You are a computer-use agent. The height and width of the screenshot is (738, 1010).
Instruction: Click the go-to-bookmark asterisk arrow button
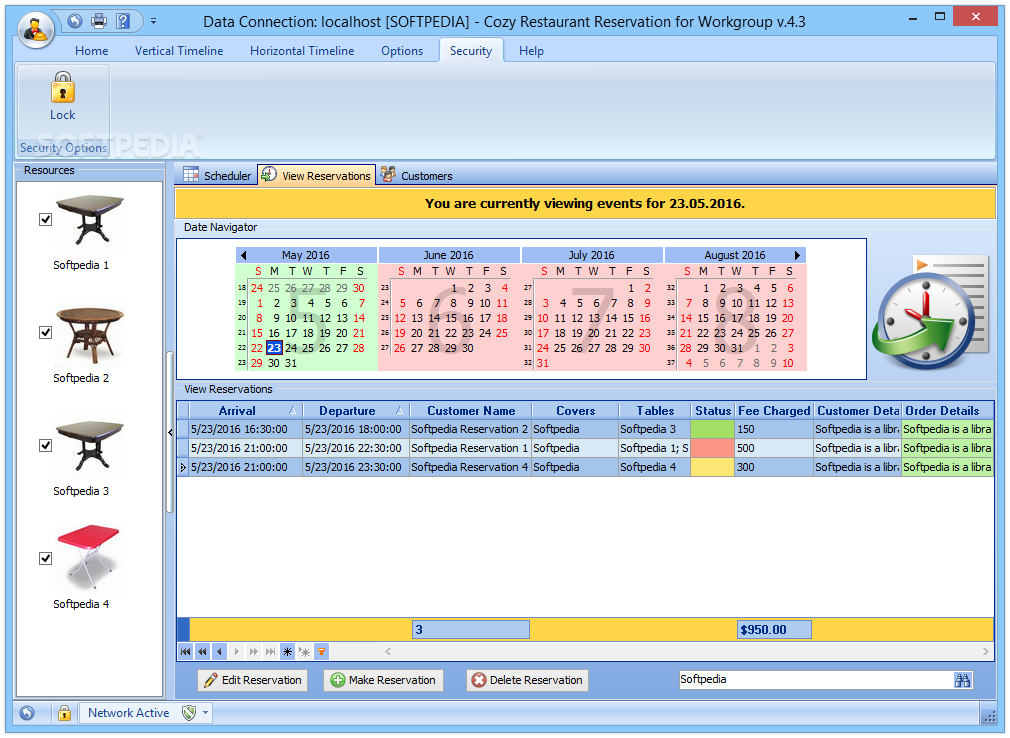pyautogui.click(x=304, y=652)
